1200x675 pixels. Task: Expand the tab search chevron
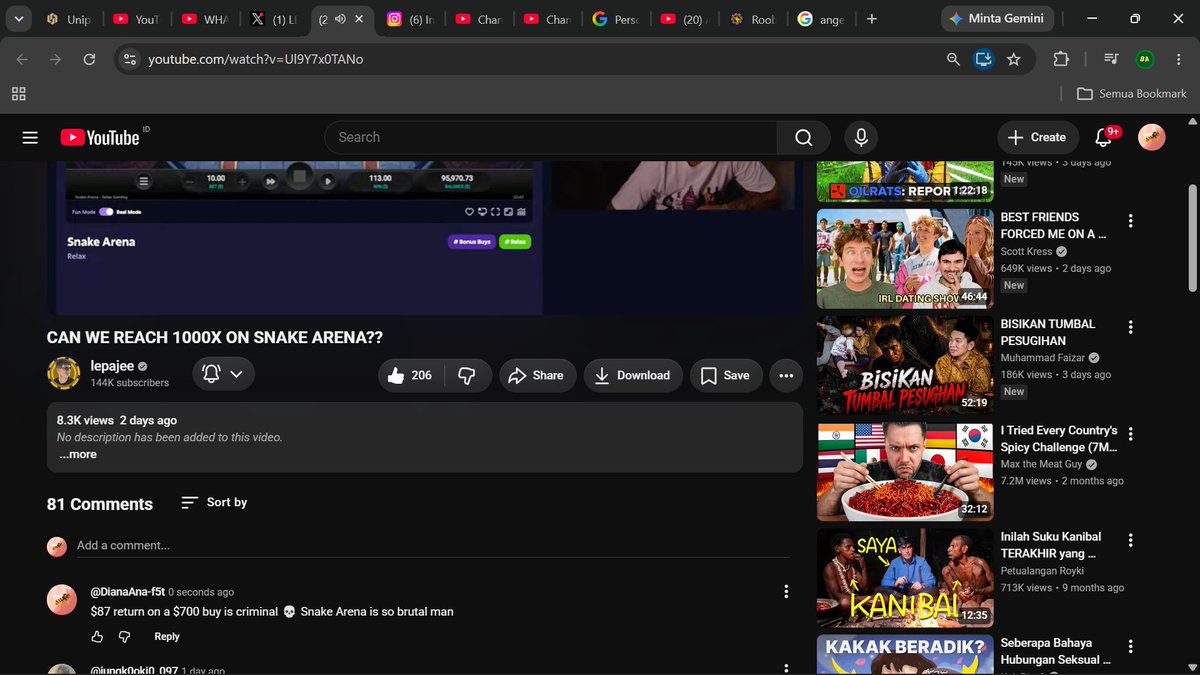tap(18, 18)
